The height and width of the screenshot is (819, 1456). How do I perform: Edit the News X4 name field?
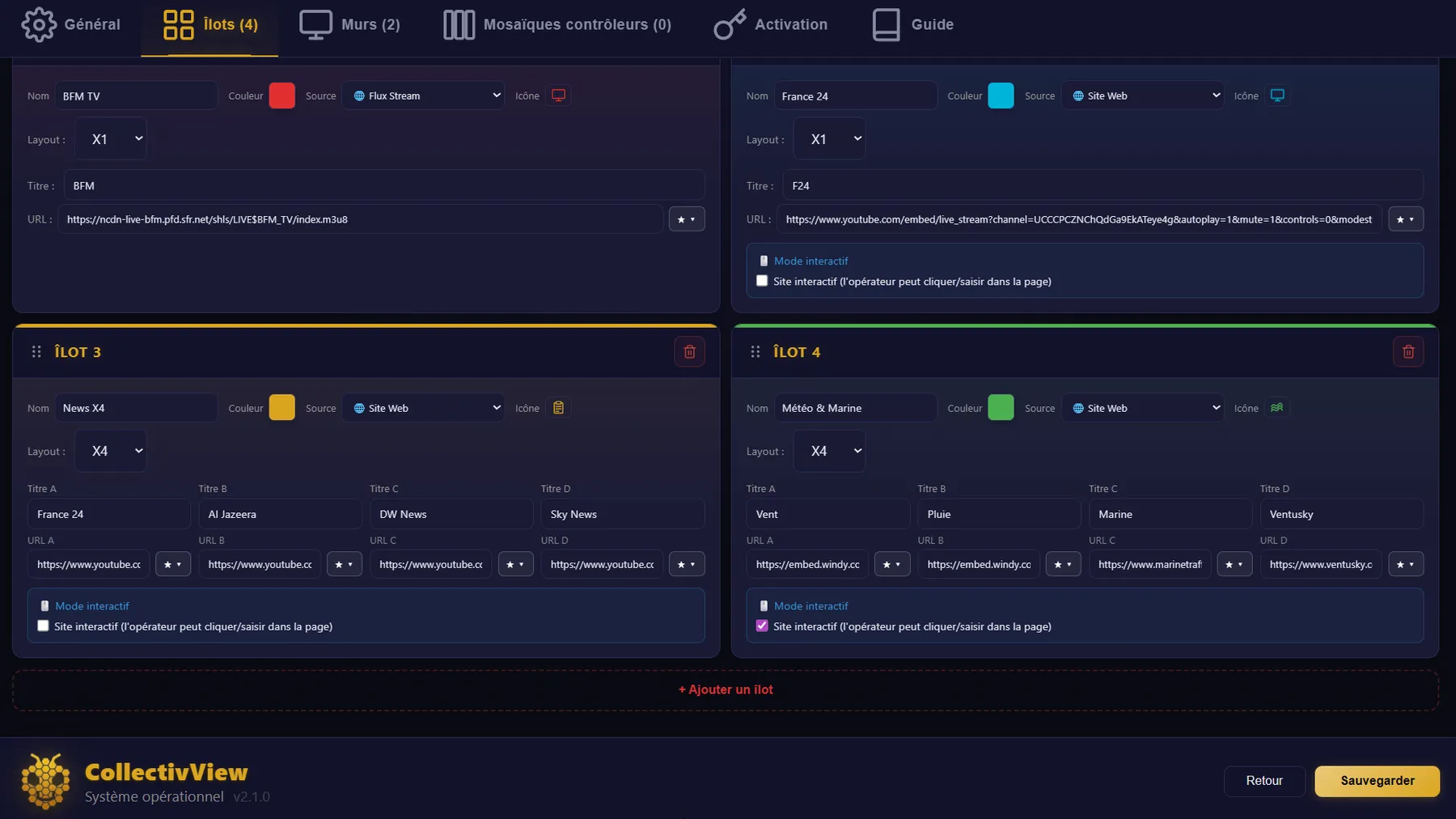click(136, 408)
